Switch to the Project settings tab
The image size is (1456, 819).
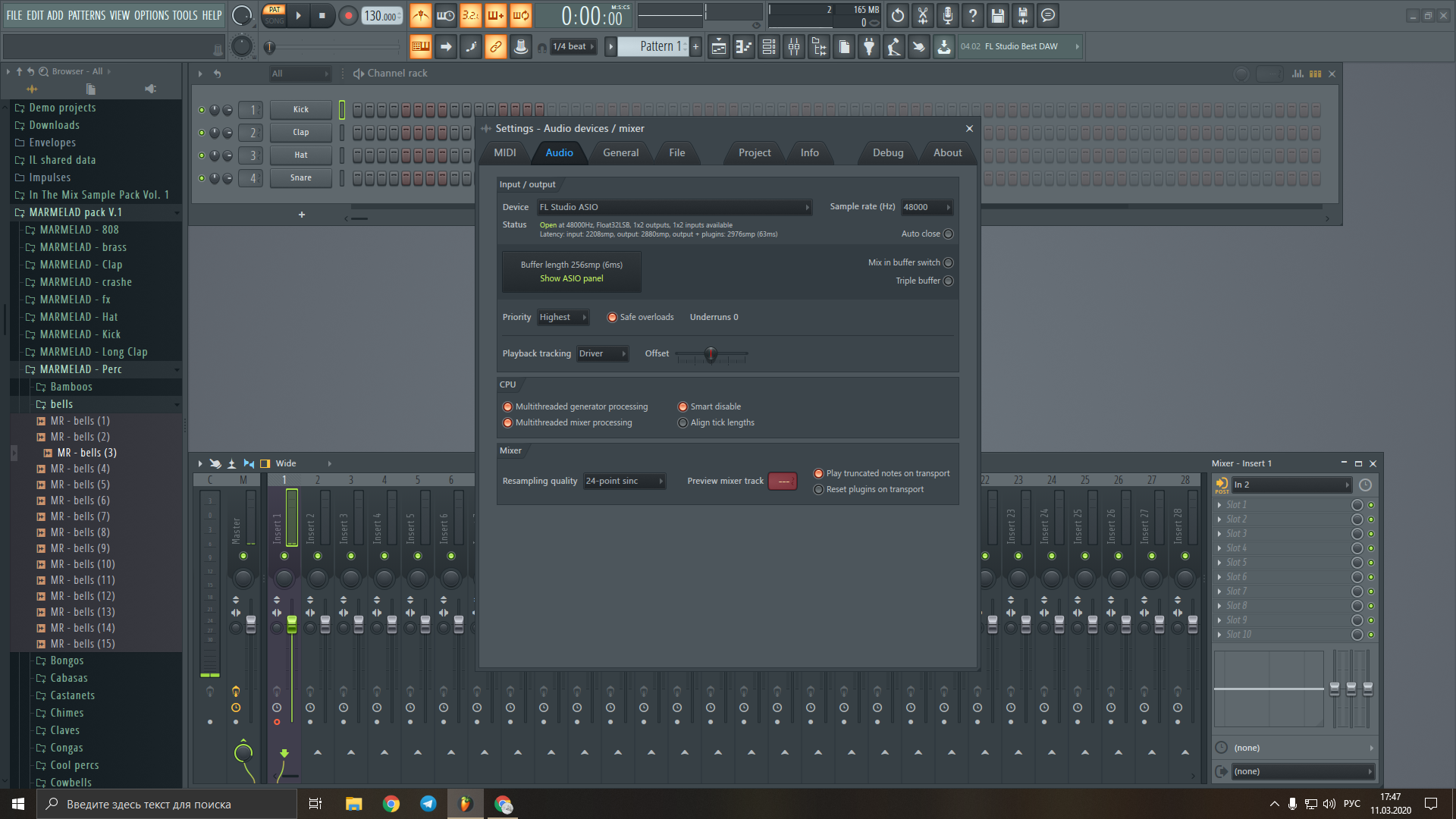(755, 152)
